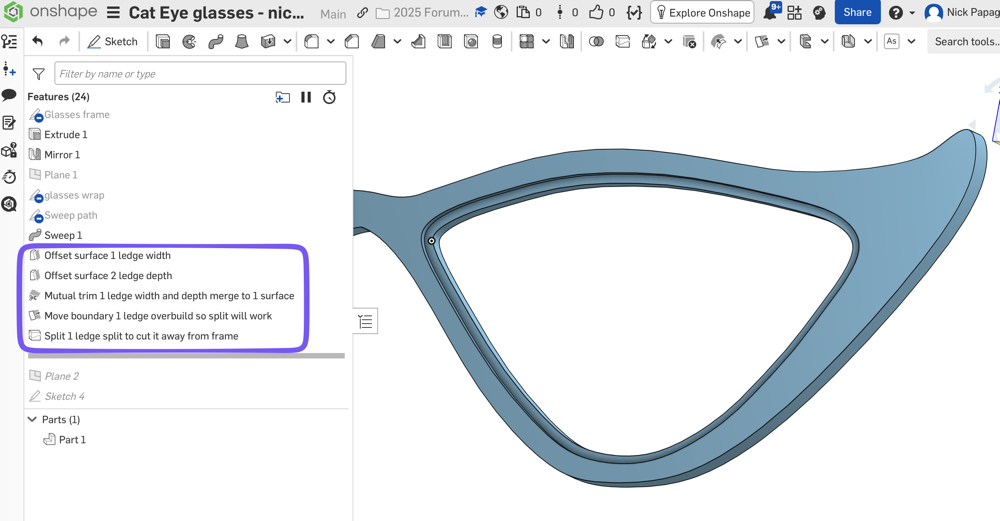Image resolution: width=1000 pixels, height=521 pixels.
Task: Open the 2025 Forum folder breadcrumb
Action: [422, 13]
